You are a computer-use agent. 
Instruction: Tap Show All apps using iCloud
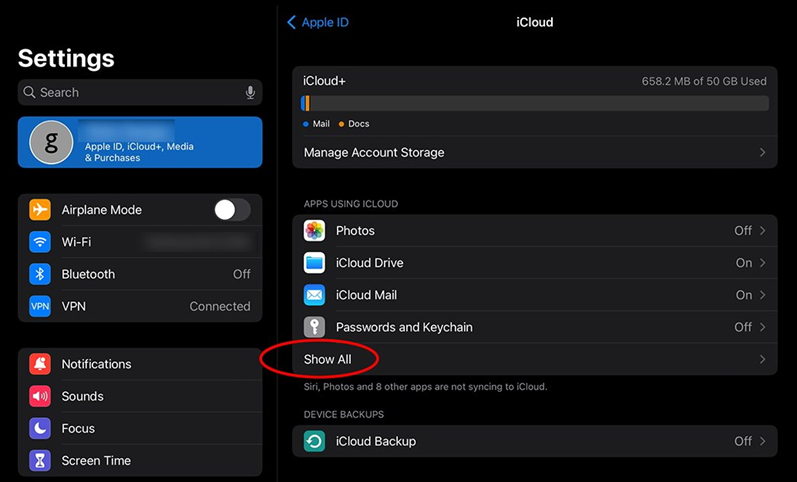535,359
